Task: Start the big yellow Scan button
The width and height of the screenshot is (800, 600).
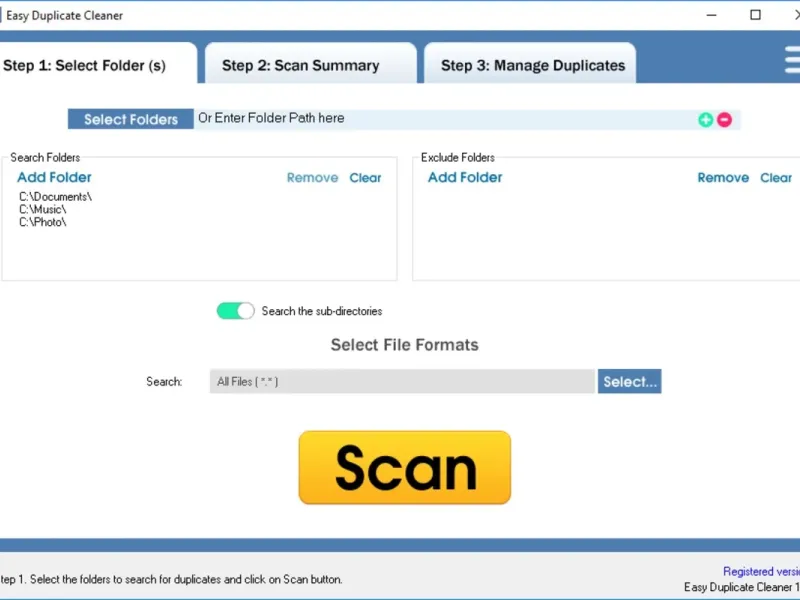Action: [x=405, y=467]
